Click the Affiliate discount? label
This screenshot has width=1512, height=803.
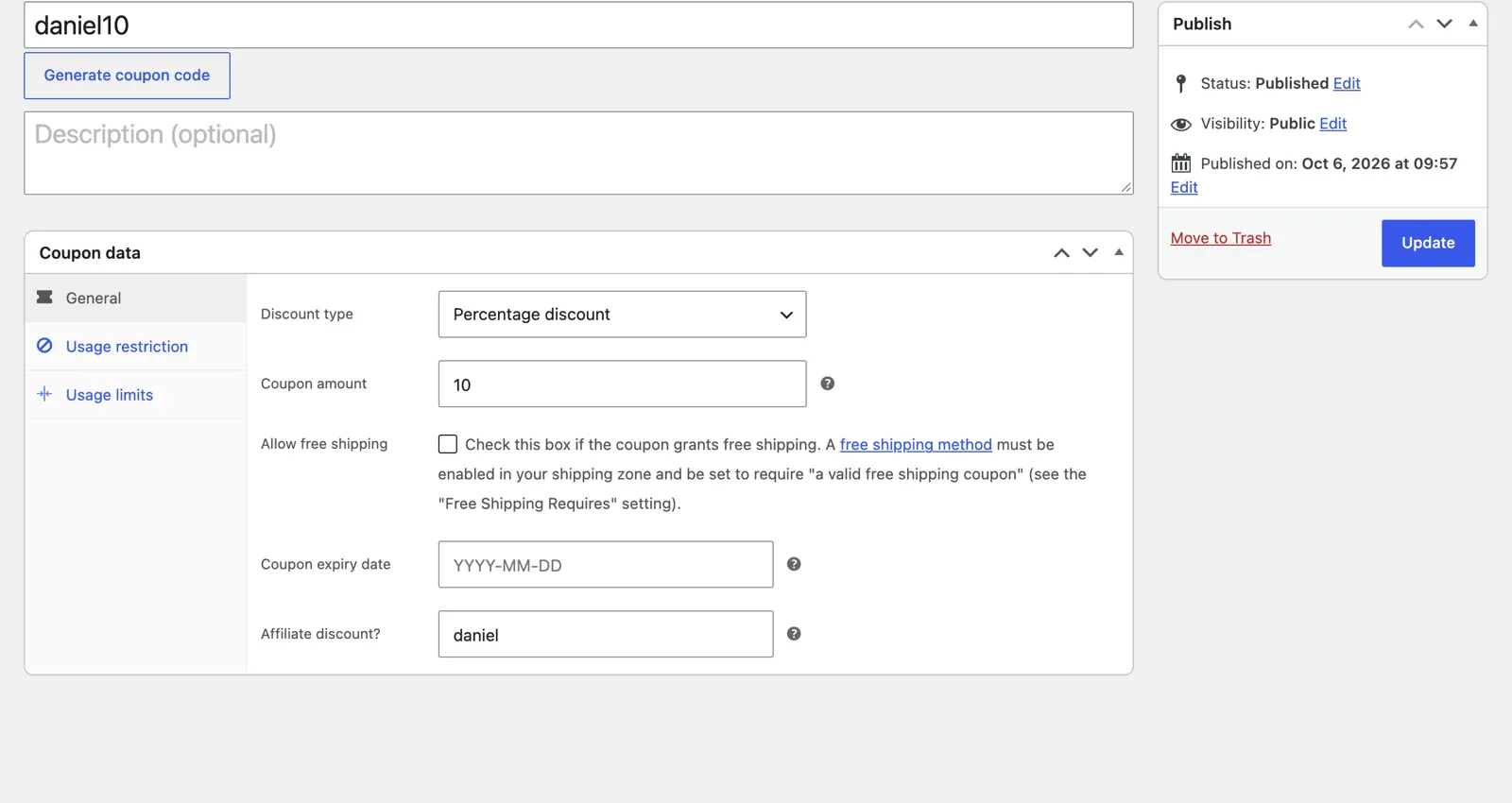320,634
